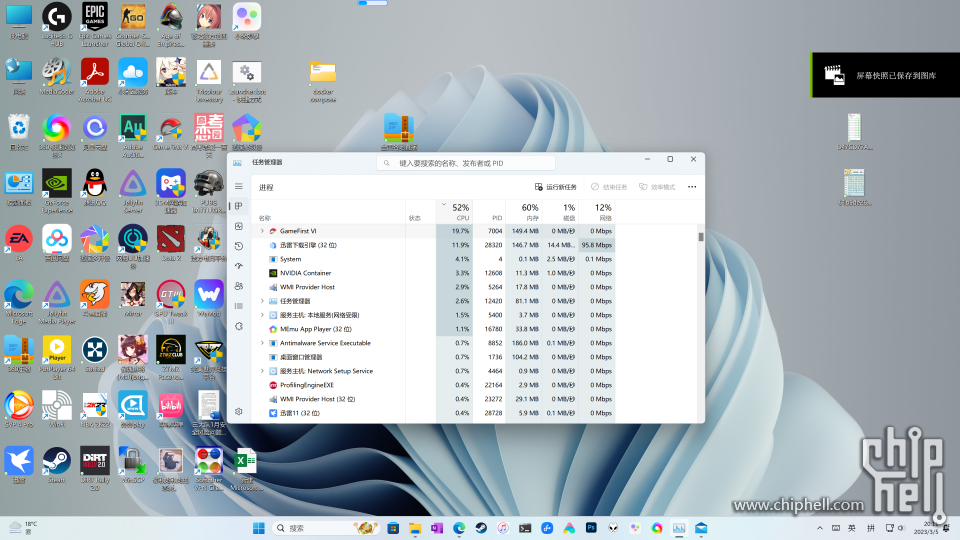
Task: Click the taskbar search box
Action: point(326,528)
